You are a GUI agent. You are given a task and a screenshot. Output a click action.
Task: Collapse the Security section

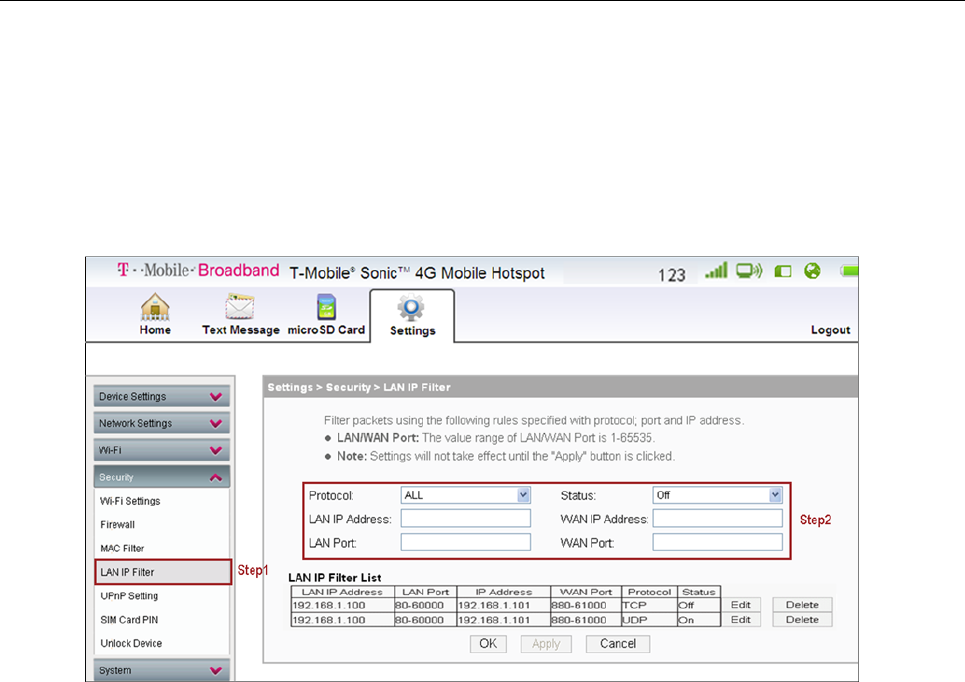pyautogui.click(x=162, y=477)
